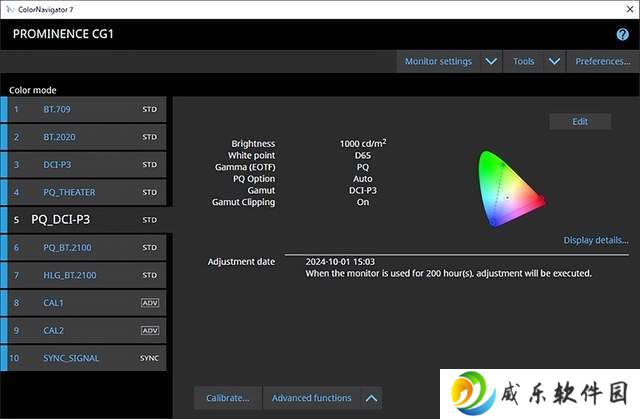The height and width of the screenshot is (419, 640).
Task: Click the Monitor settings button
Action: 438,62
